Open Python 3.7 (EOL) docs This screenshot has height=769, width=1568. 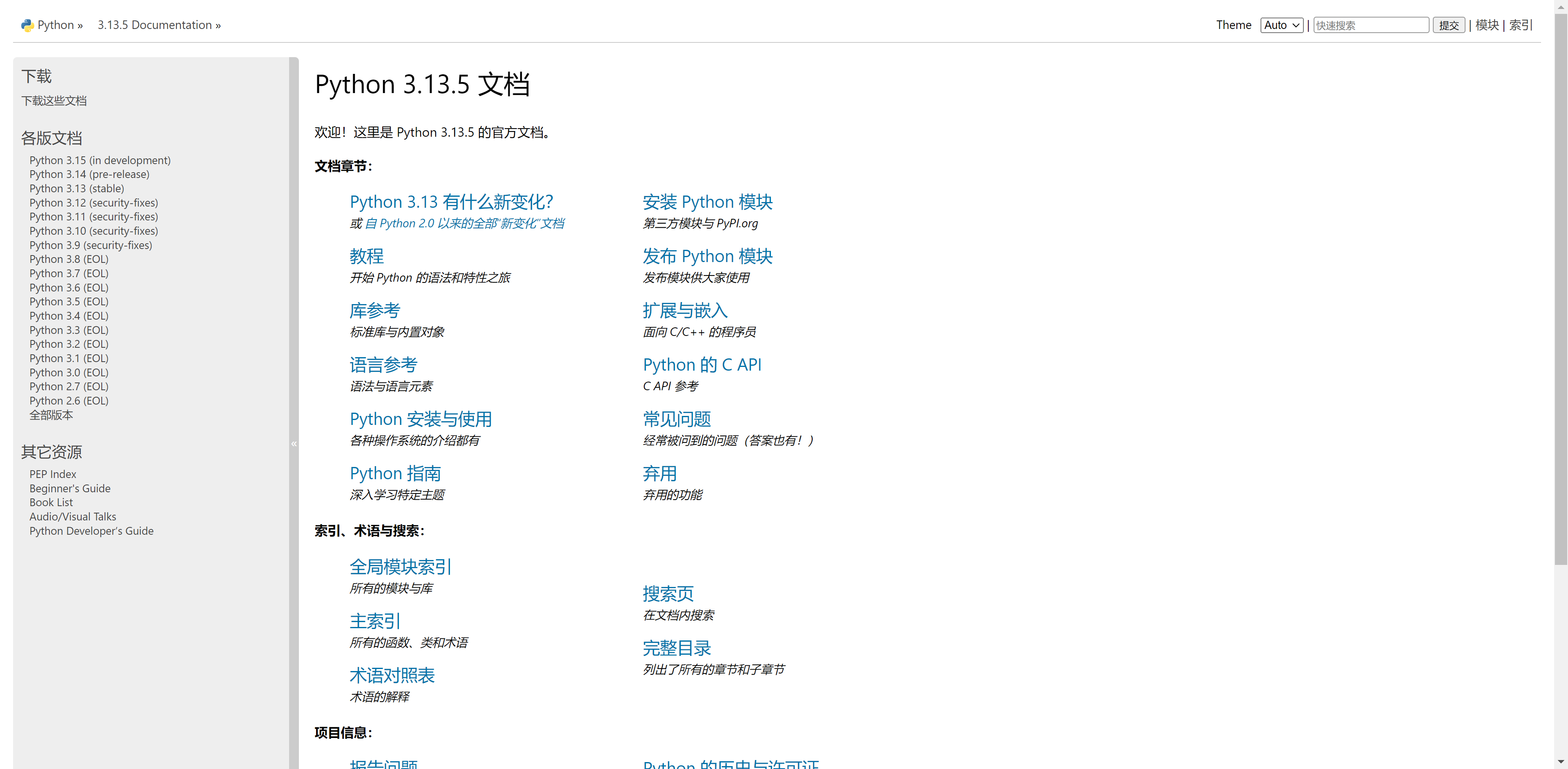69,273
